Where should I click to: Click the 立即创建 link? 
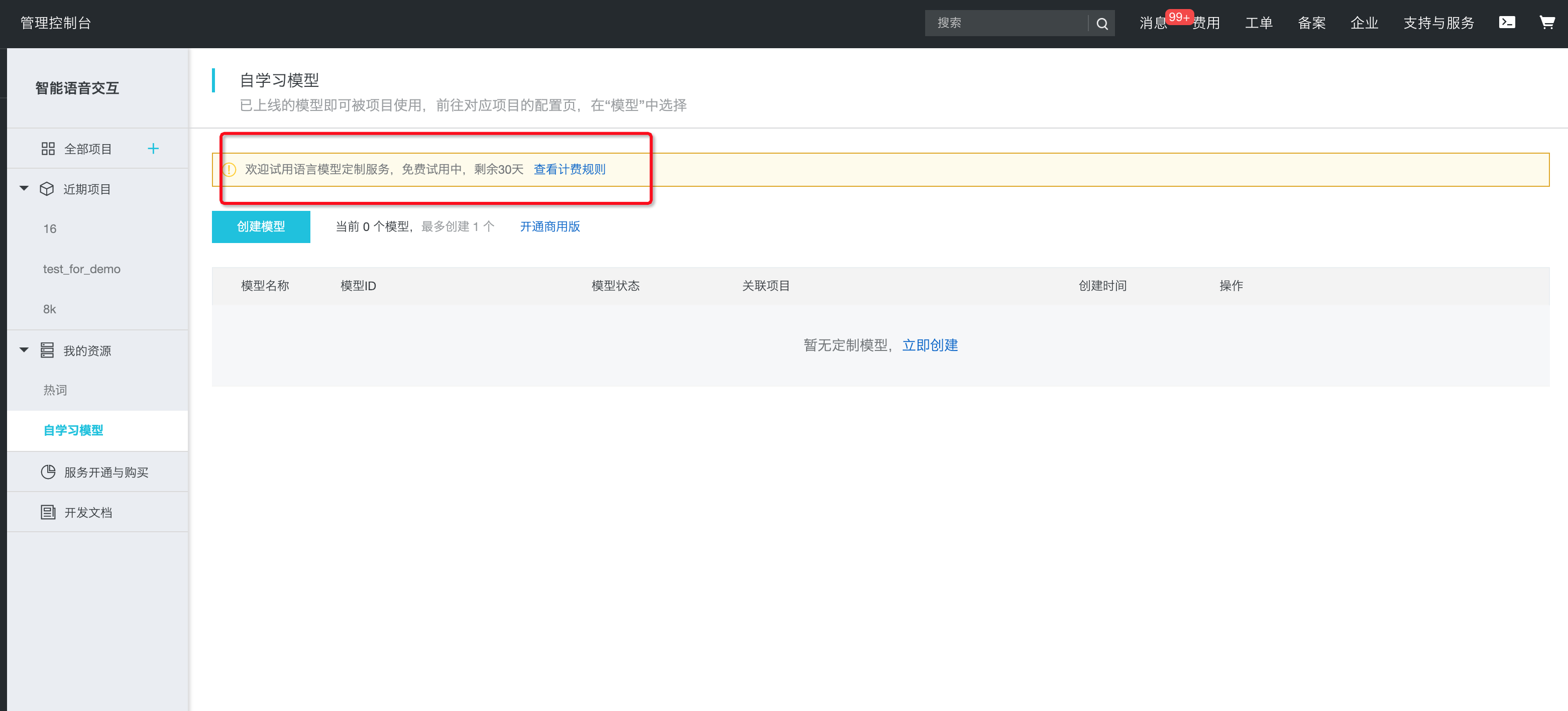tap(930, 345)
